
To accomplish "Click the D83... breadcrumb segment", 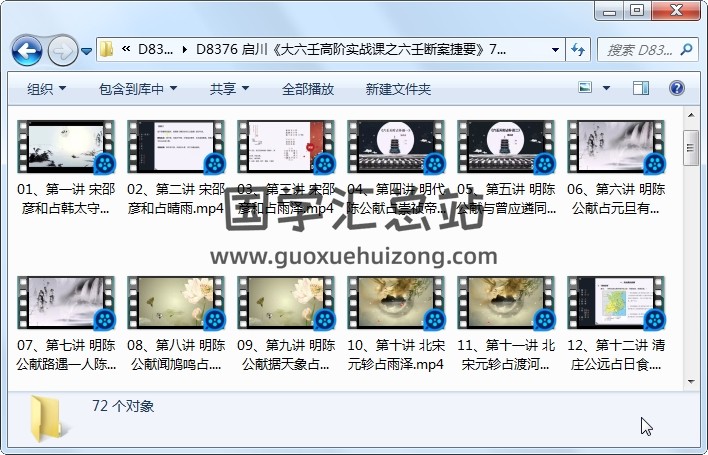I will pyautogui.click(x=155, y=49).
